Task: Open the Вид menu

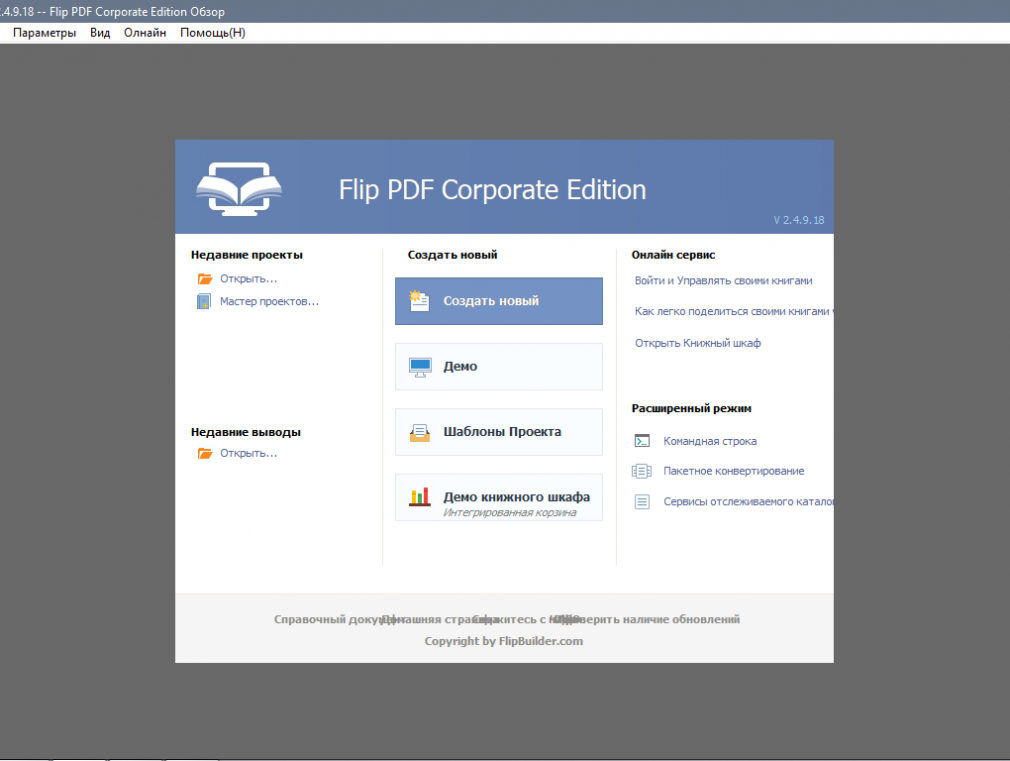Action: 100,33
